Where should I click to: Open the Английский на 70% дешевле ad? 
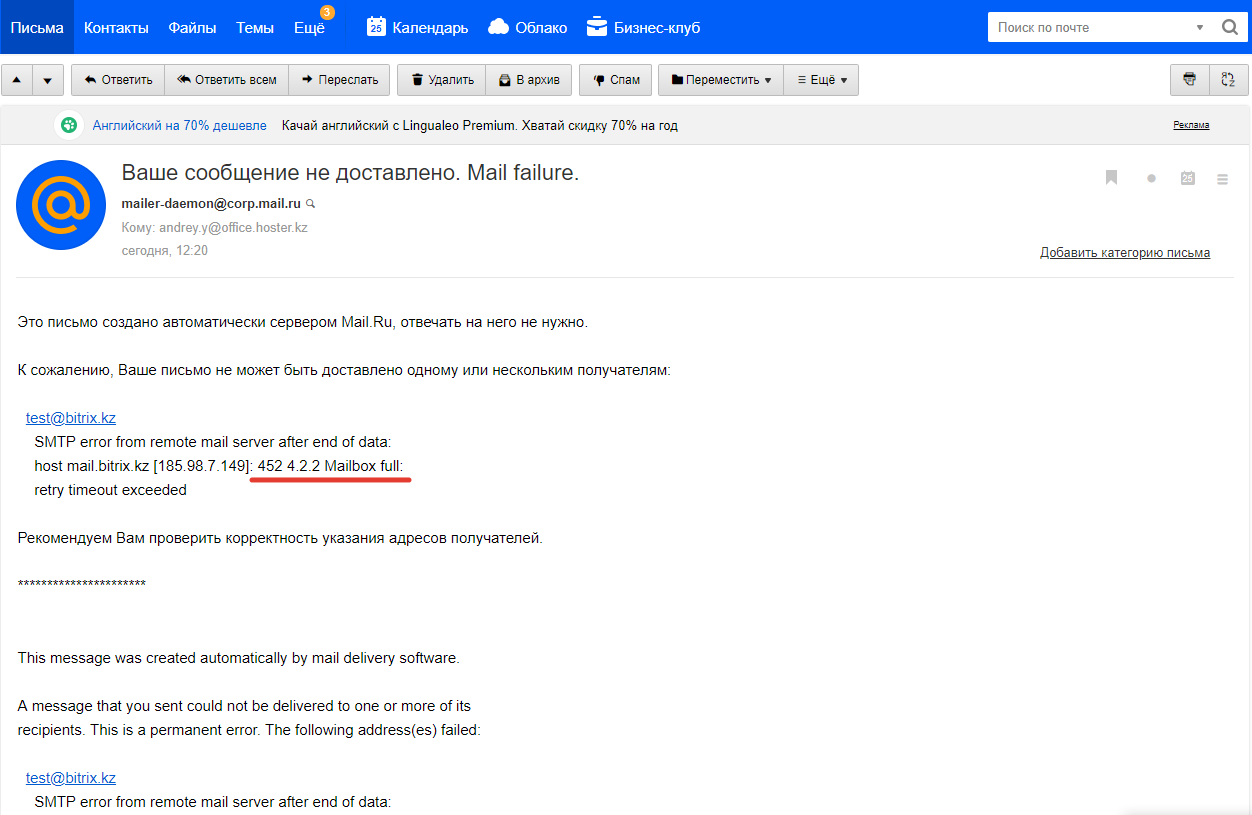179,125
